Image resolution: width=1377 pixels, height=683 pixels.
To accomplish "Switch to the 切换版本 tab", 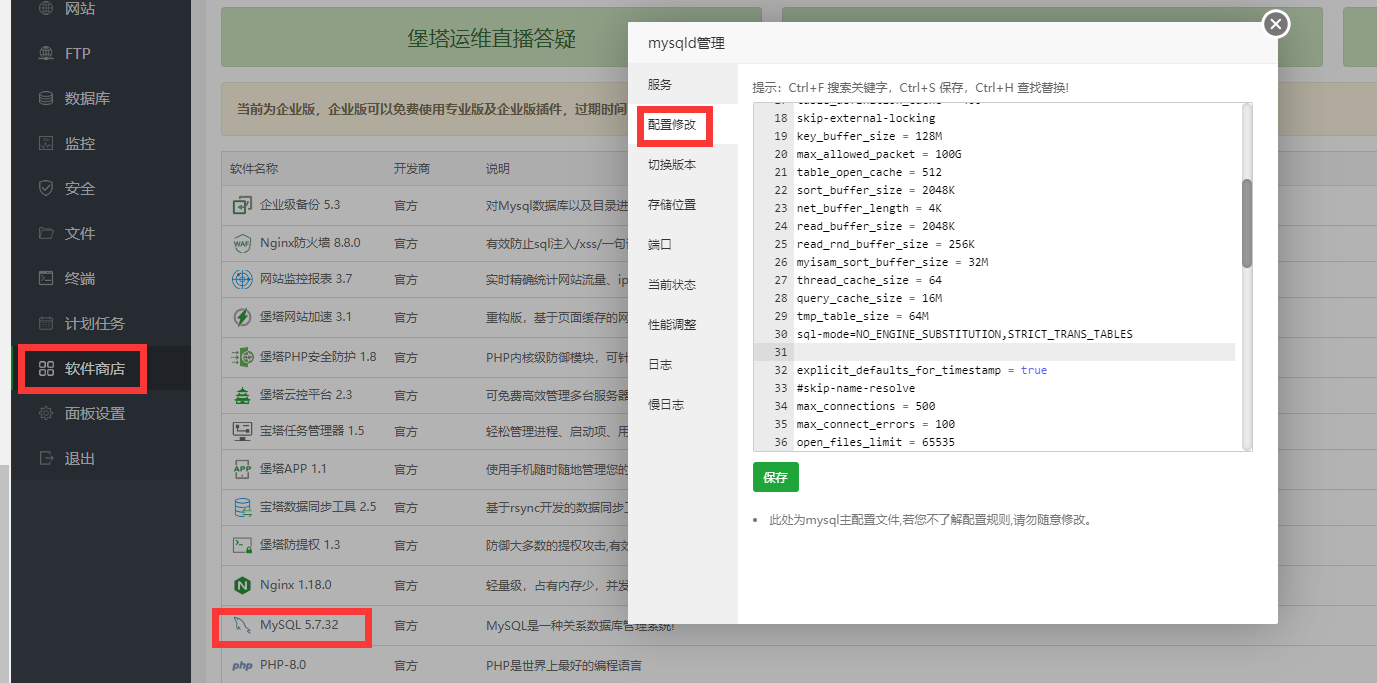I will click(683, 165).
